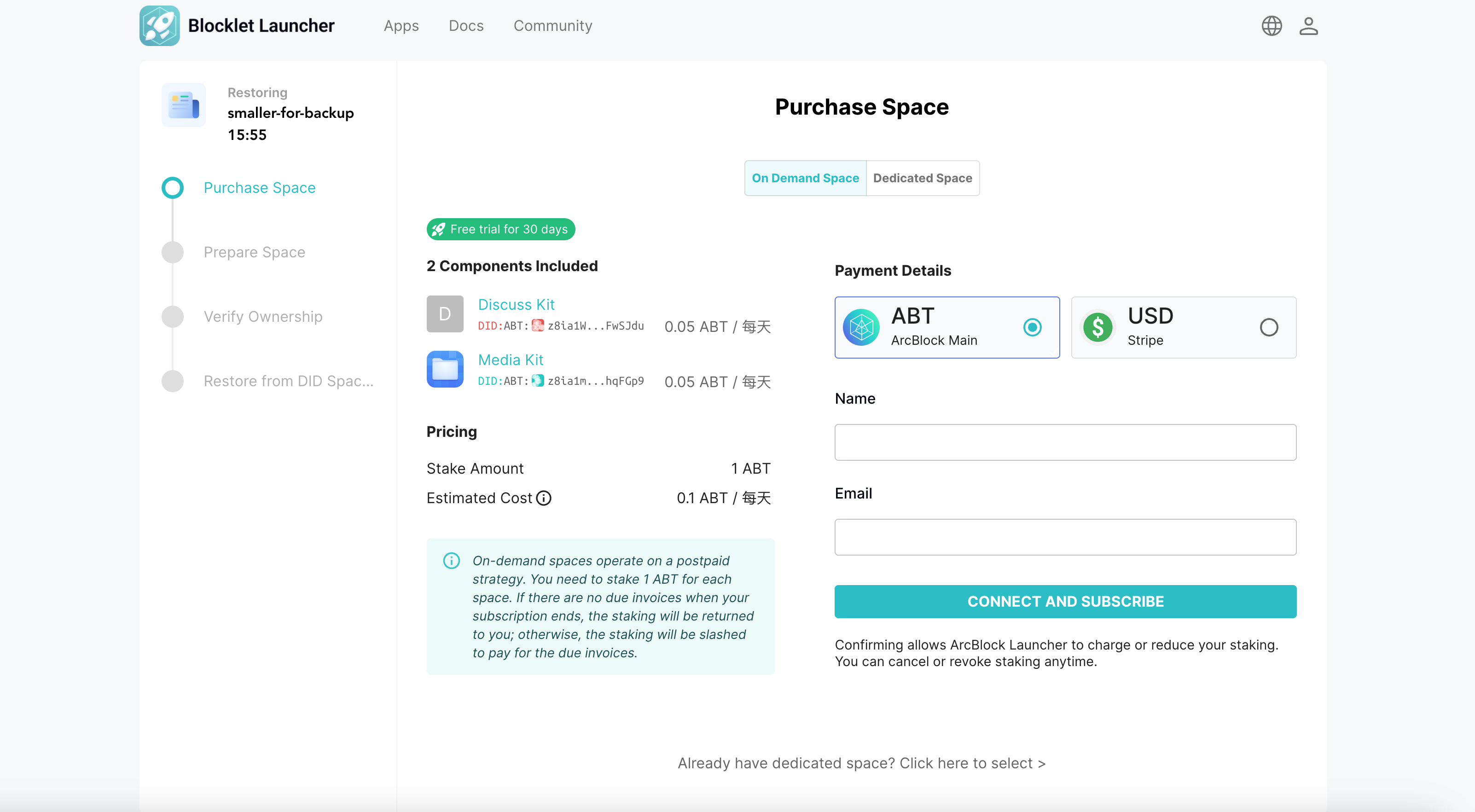Viewport: 1475px width, 812px height.
Task: Click the green USD dollar icon
Action: (1098, 328)
